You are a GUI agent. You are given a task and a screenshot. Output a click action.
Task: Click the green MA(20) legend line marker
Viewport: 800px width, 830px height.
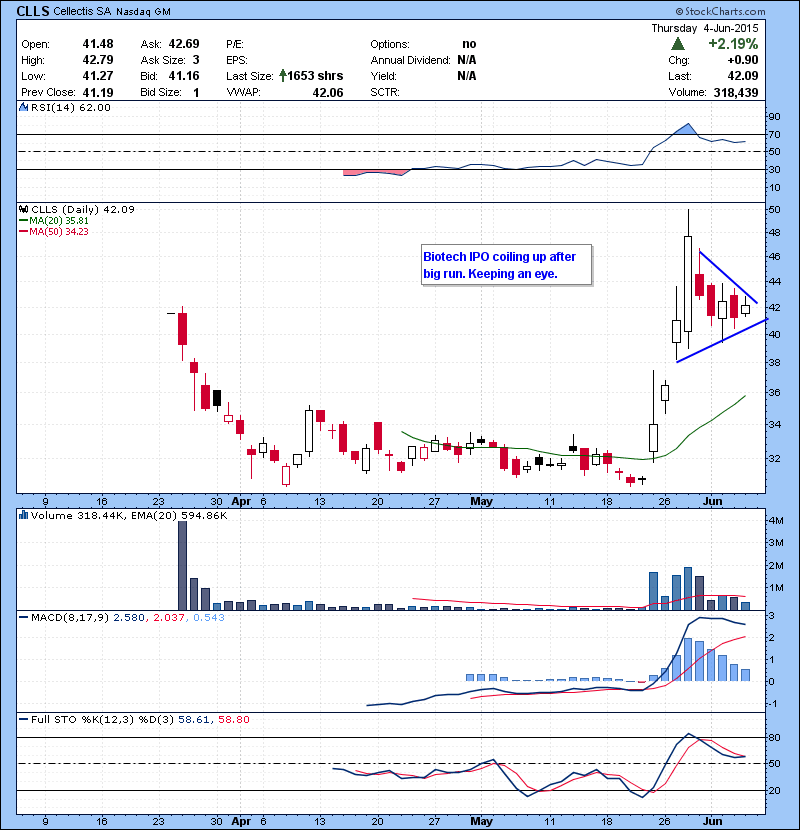point(23,221)
